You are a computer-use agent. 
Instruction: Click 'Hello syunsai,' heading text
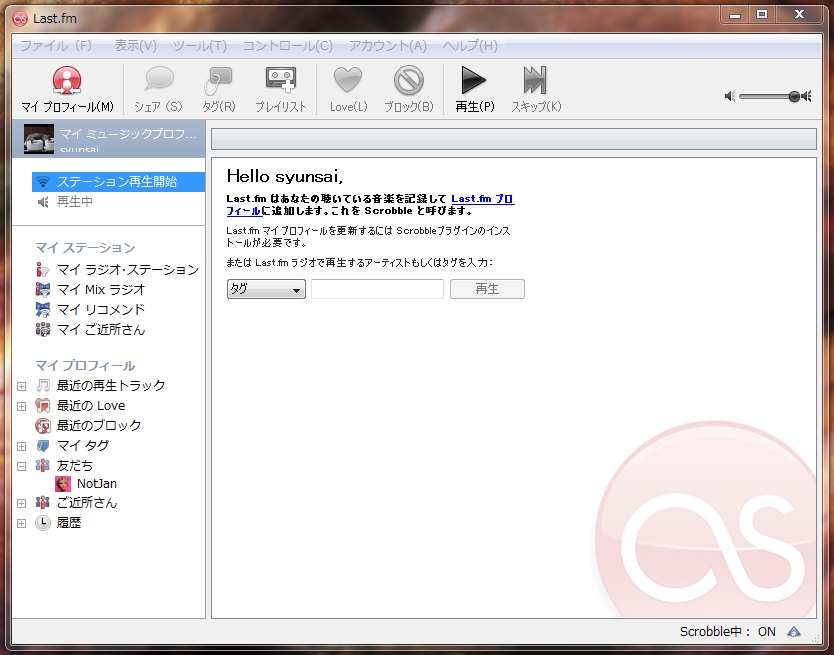point(285,176)
